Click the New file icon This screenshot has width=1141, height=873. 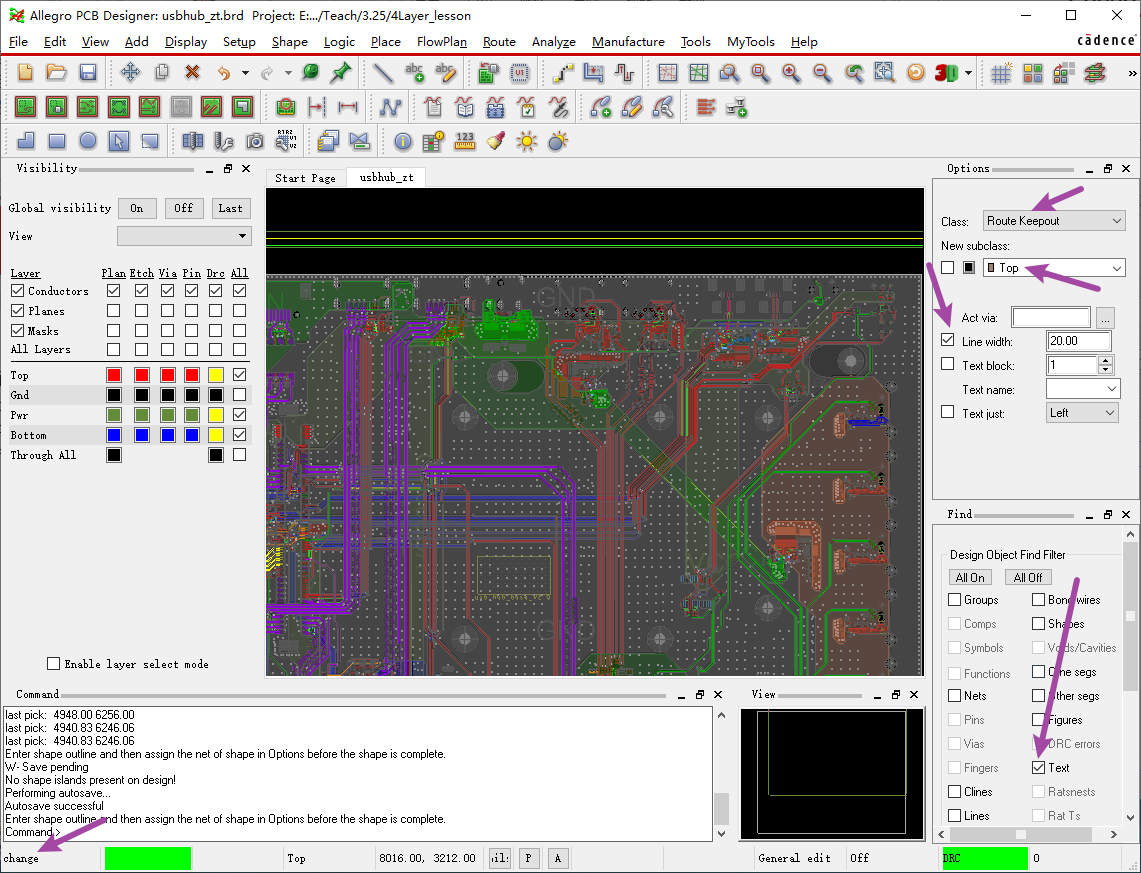pos(25,72)
